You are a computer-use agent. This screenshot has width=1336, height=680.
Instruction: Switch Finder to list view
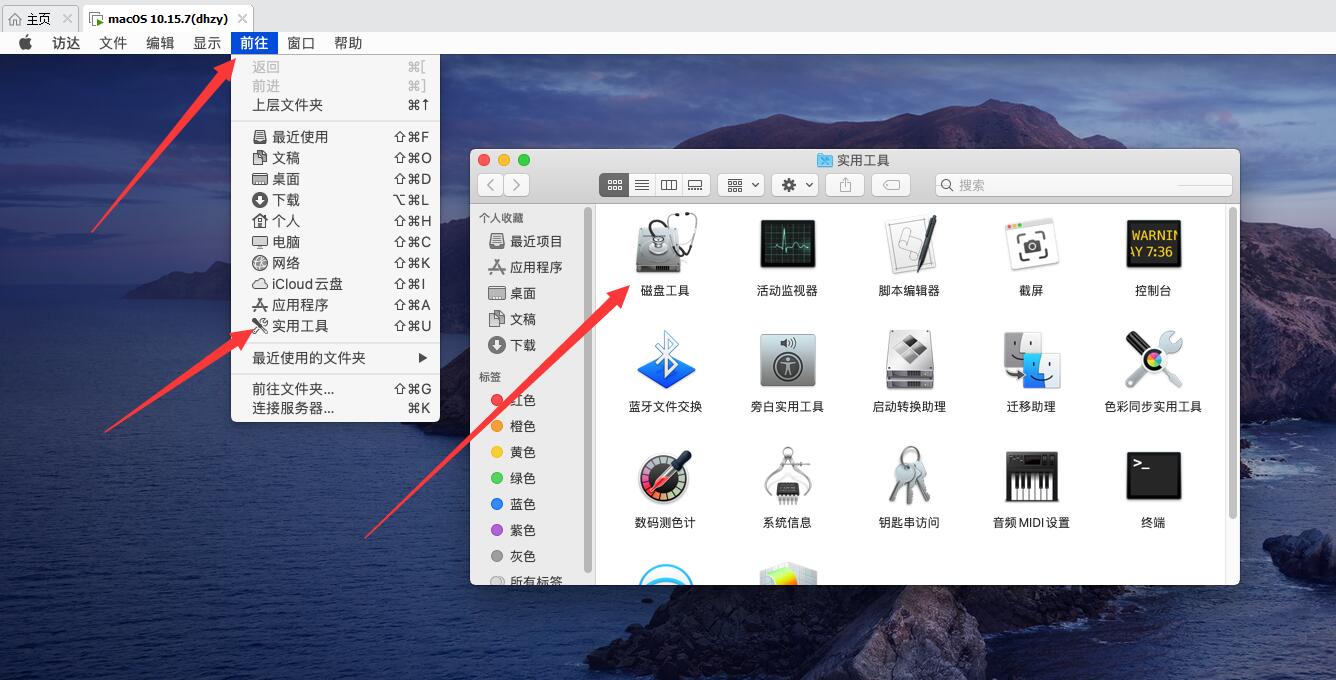tap(642, 185)
